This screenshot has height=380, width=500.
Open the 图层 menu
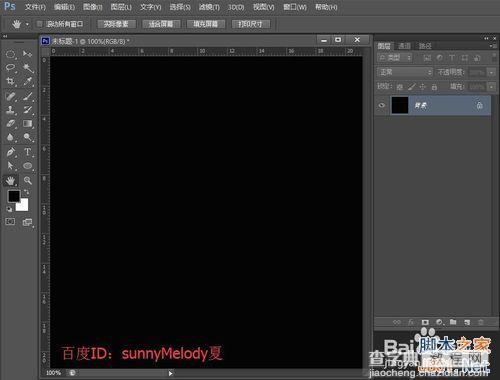click(x=121, y=7)
